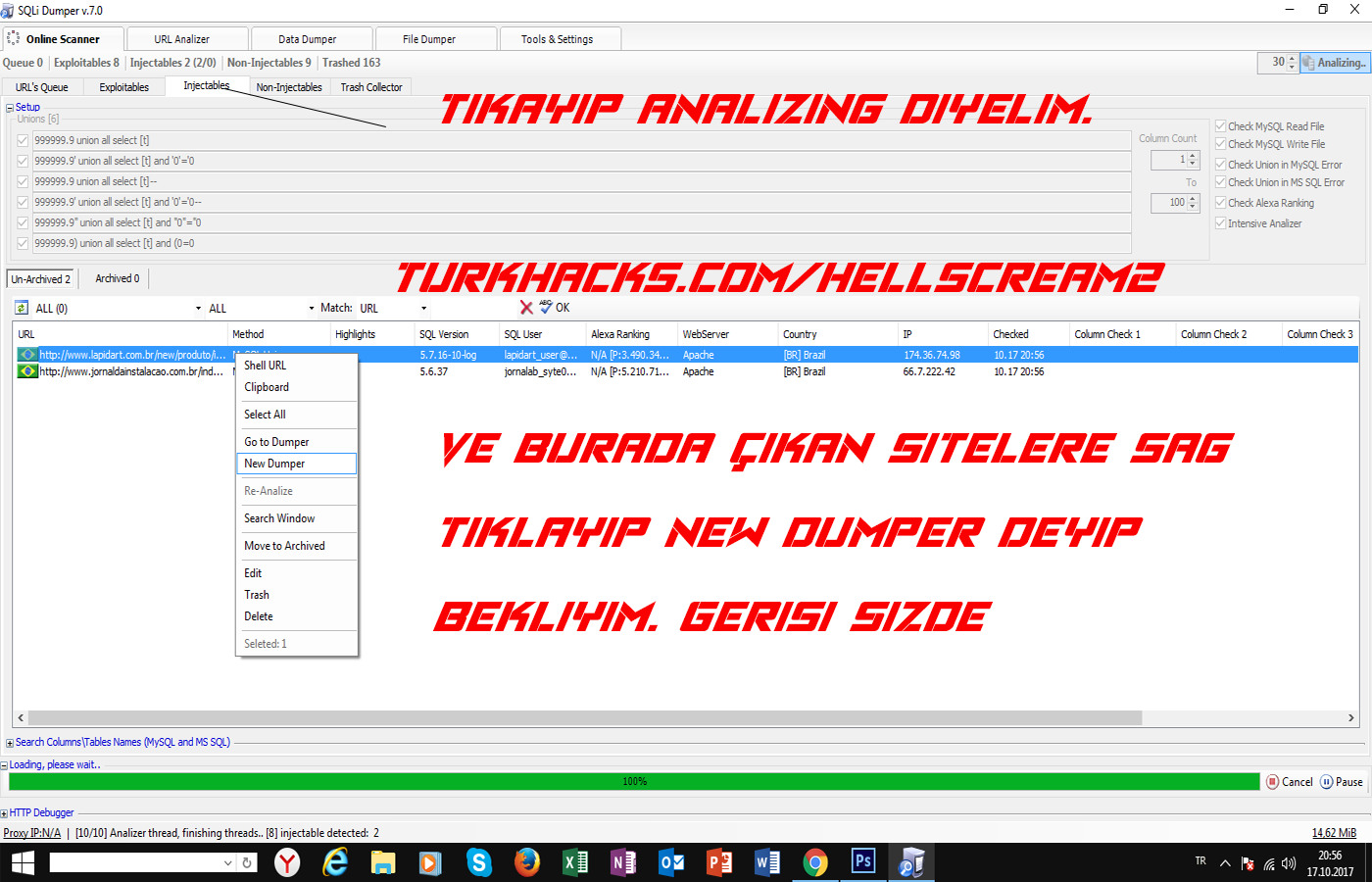
Task: Launch Firefox from the taskbar
Action: [x=527, y=862]
